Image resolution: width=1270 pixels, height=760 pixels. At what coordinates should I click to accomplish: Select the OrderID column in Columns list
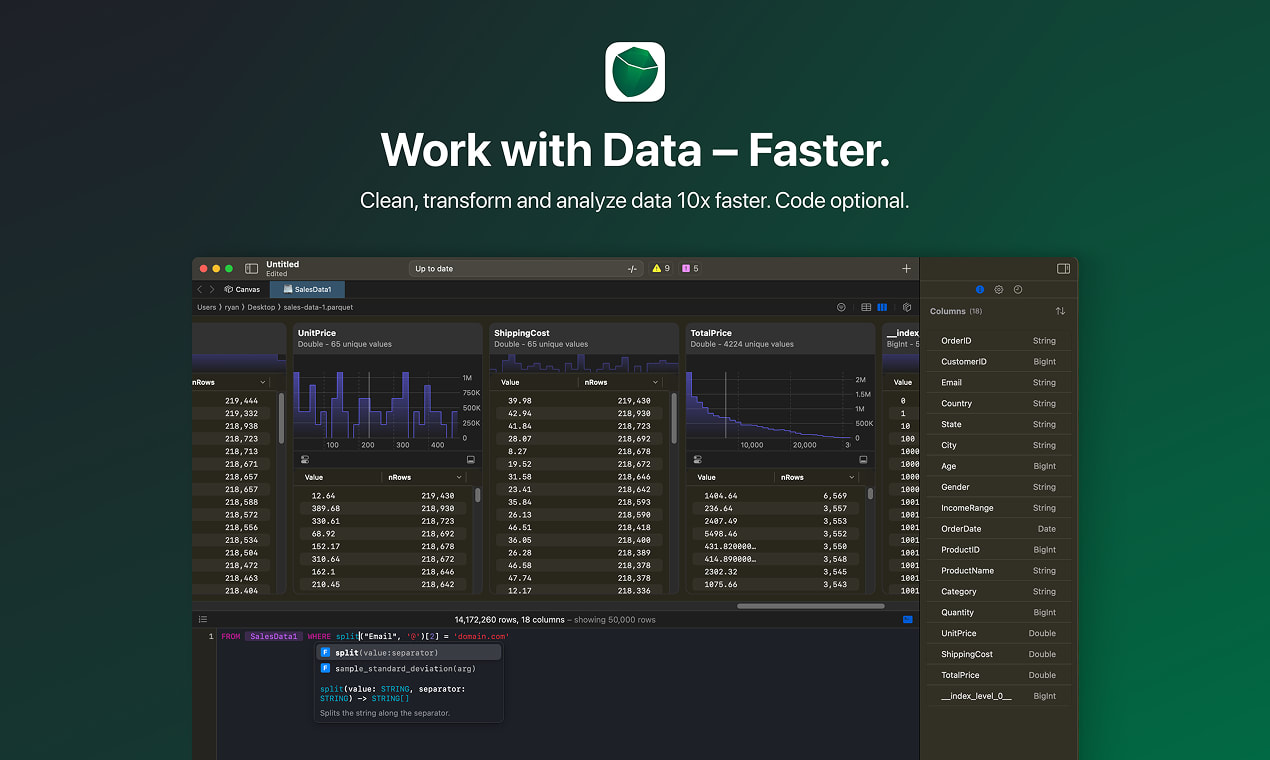coord(998,340)
